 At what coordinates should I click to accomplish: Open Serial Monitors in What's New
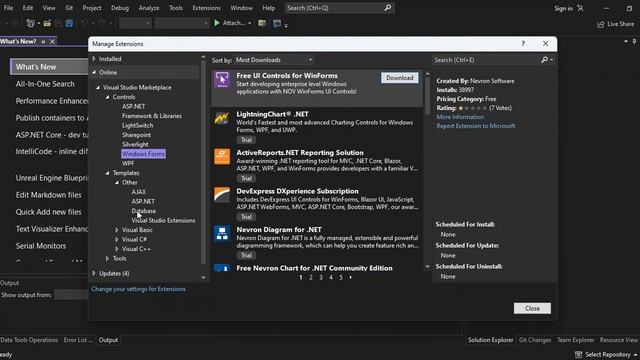pos(41,246)
